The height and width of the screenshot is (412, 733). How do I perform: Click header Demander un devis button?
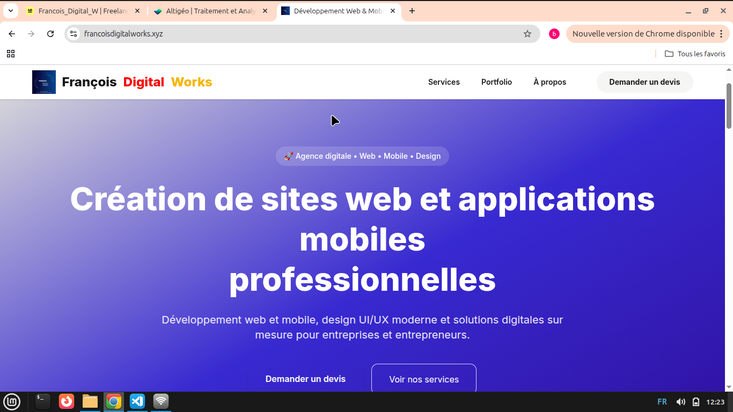click(x=644, y=82)
